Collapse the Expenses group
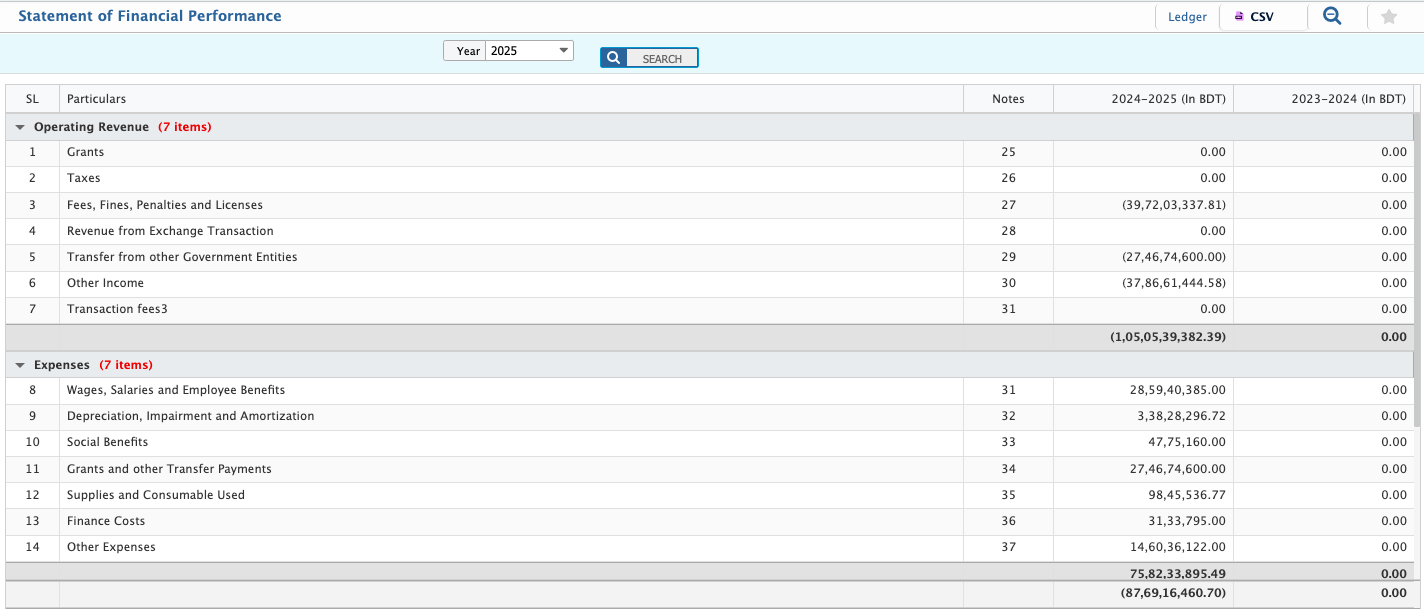 tap(21, 365)
